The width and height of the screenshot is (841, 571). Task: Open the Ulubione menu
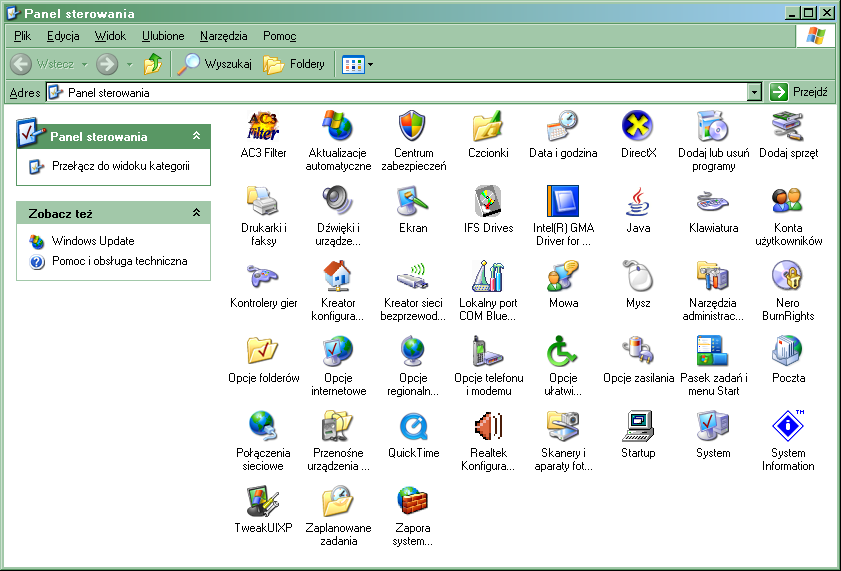pyautogui.click(x=163, y=36)
